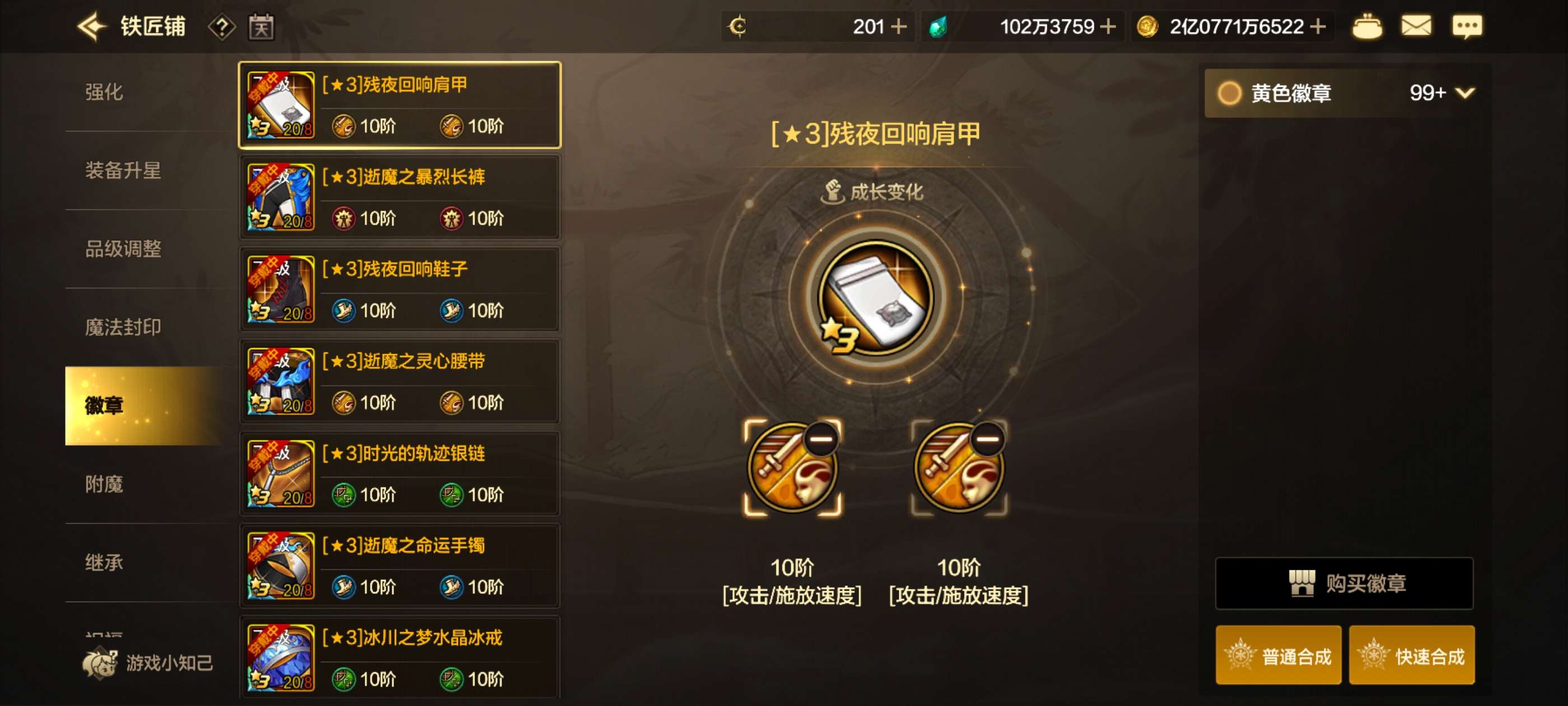Select 逝魔之暴烈长裤 in the equipment list
Image resolution: width=1568 pixels, height=706 pixels.
(x=399, y=197)
